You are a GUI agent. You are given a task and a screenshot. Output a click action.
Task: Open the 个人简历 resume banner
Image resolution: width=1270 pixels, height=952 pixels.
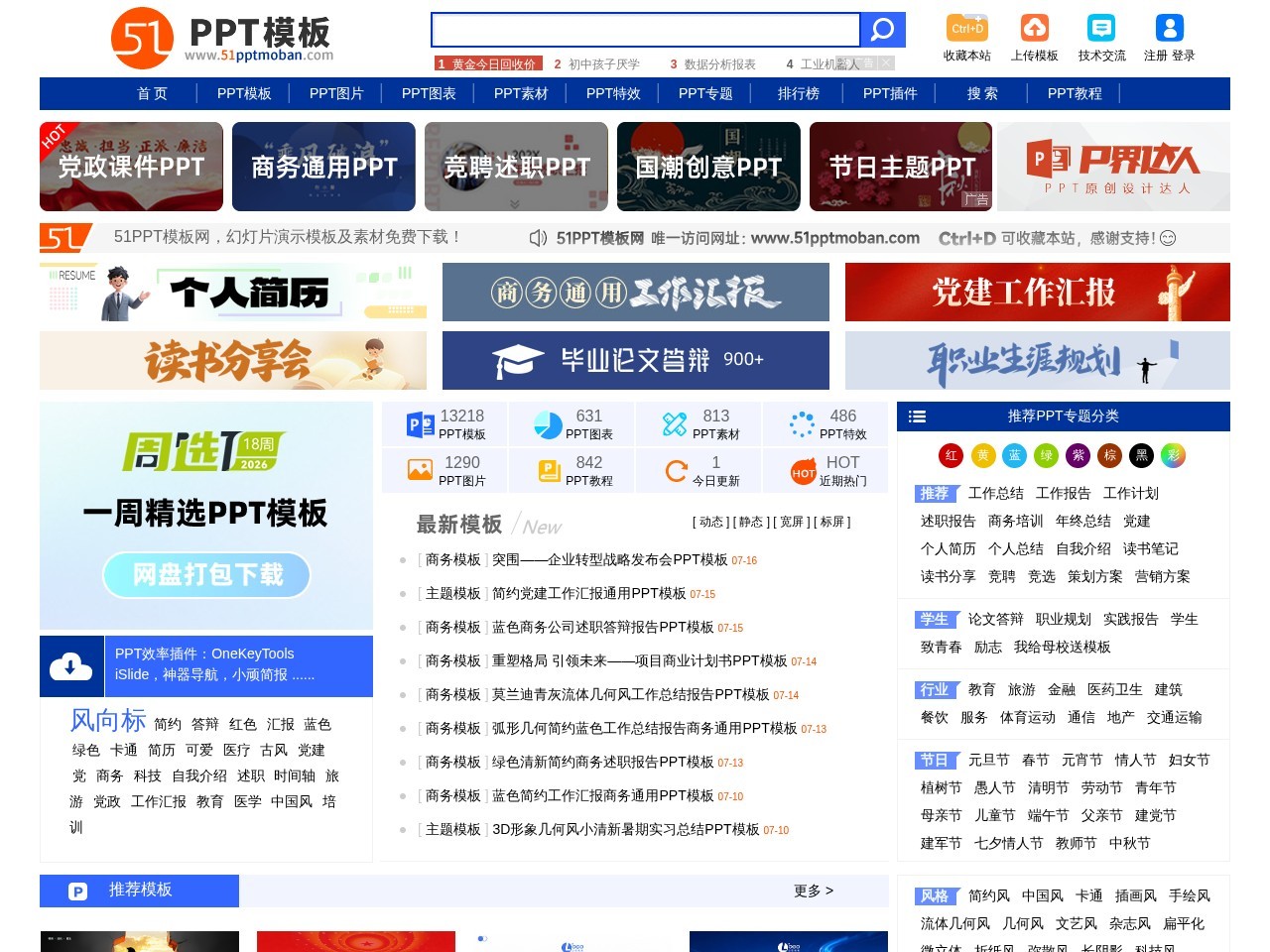coord(233,292)
